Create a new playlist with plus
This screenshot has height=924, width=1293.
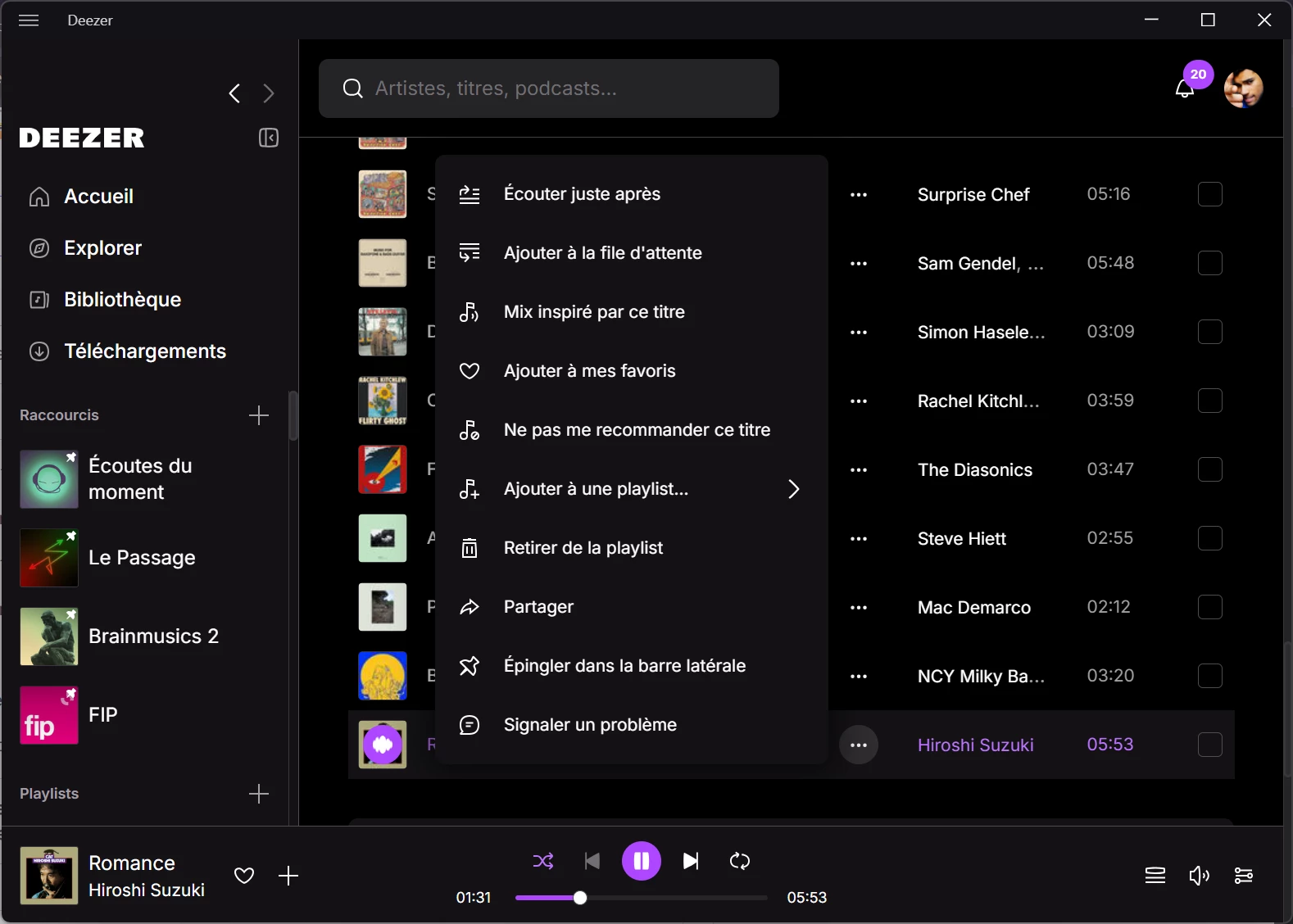pyautogui.click(x=259, y=794)
